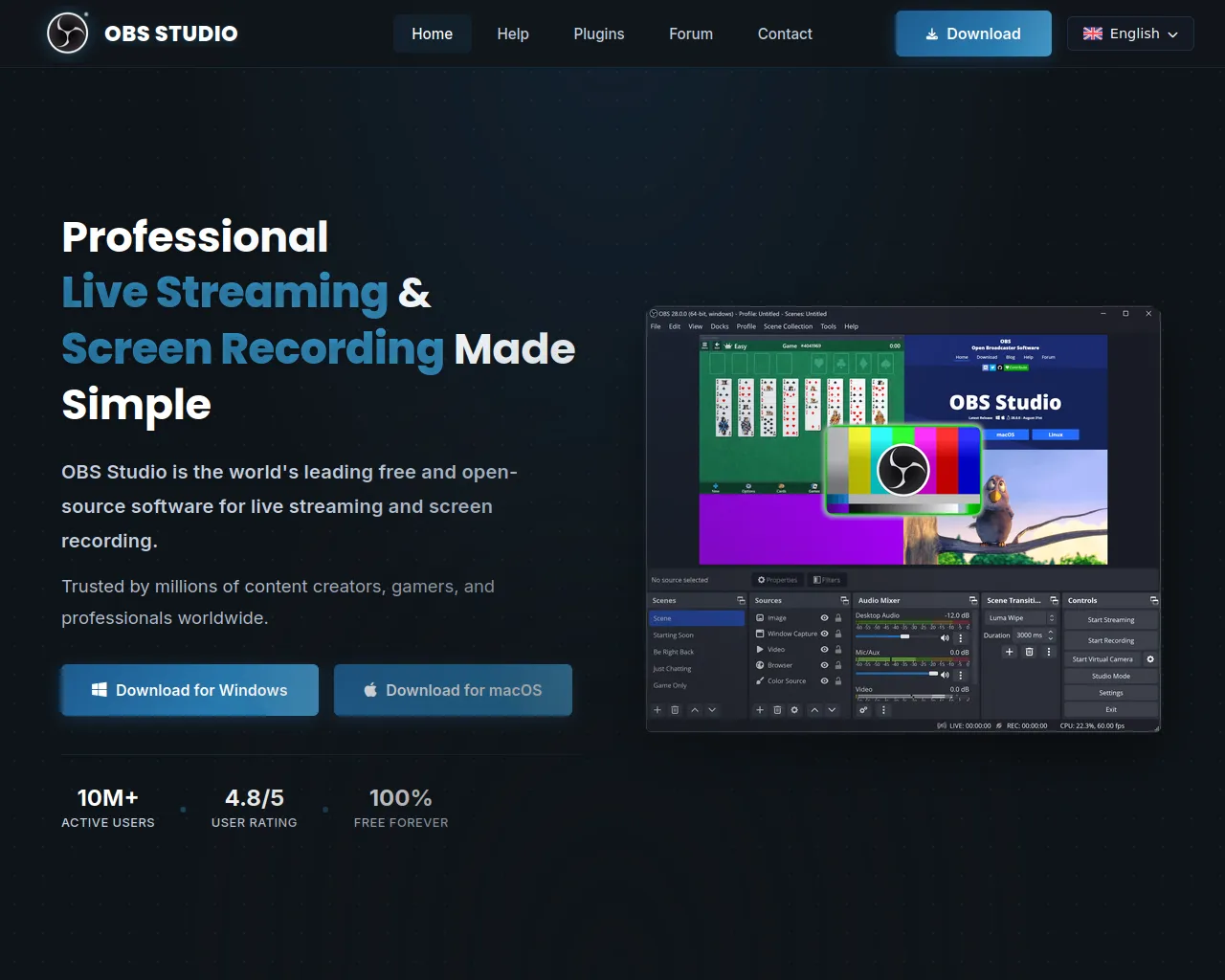Lock the Window Capture source

pyautogui.click(x=838, y=634)
